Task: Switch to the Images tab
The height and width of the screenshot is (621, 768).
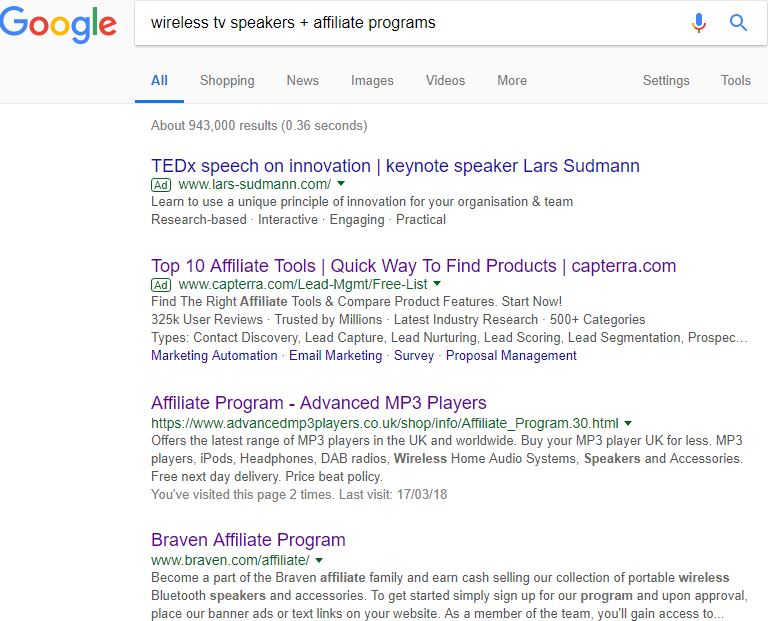Action: (372, 81)
